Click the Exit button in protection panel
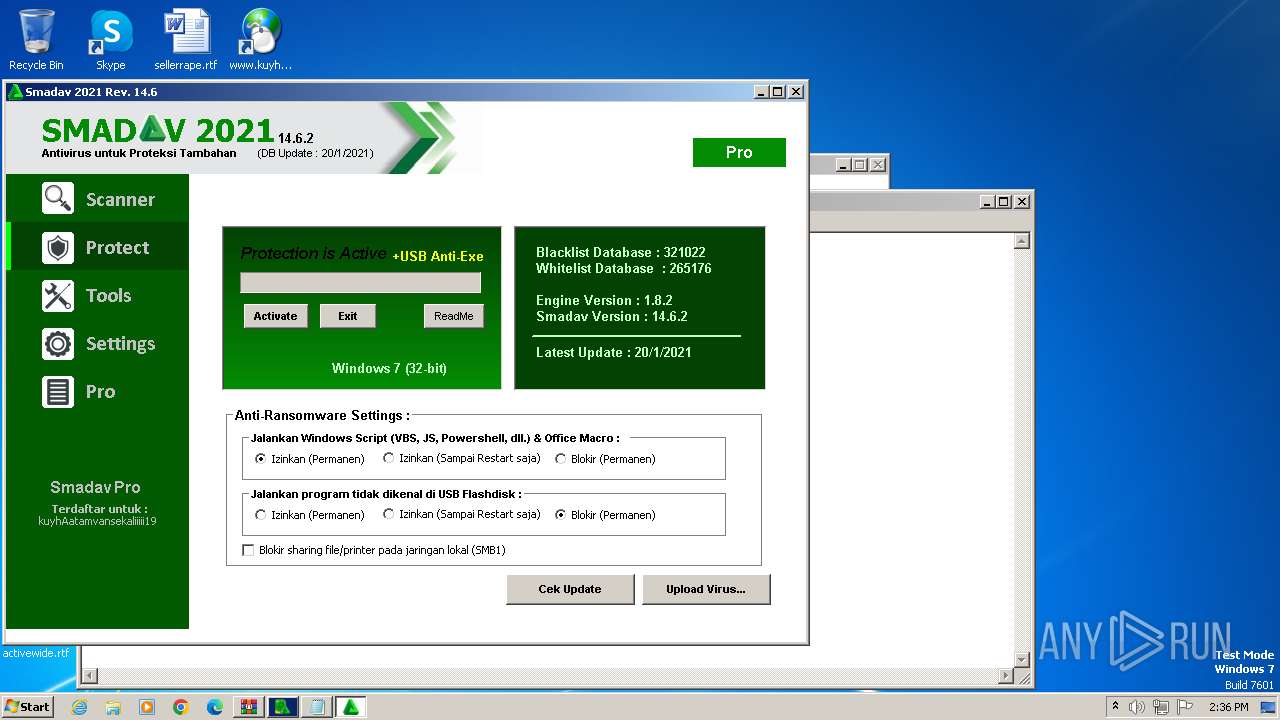Screen dimensions: 1280x720 tap(347, 316)
